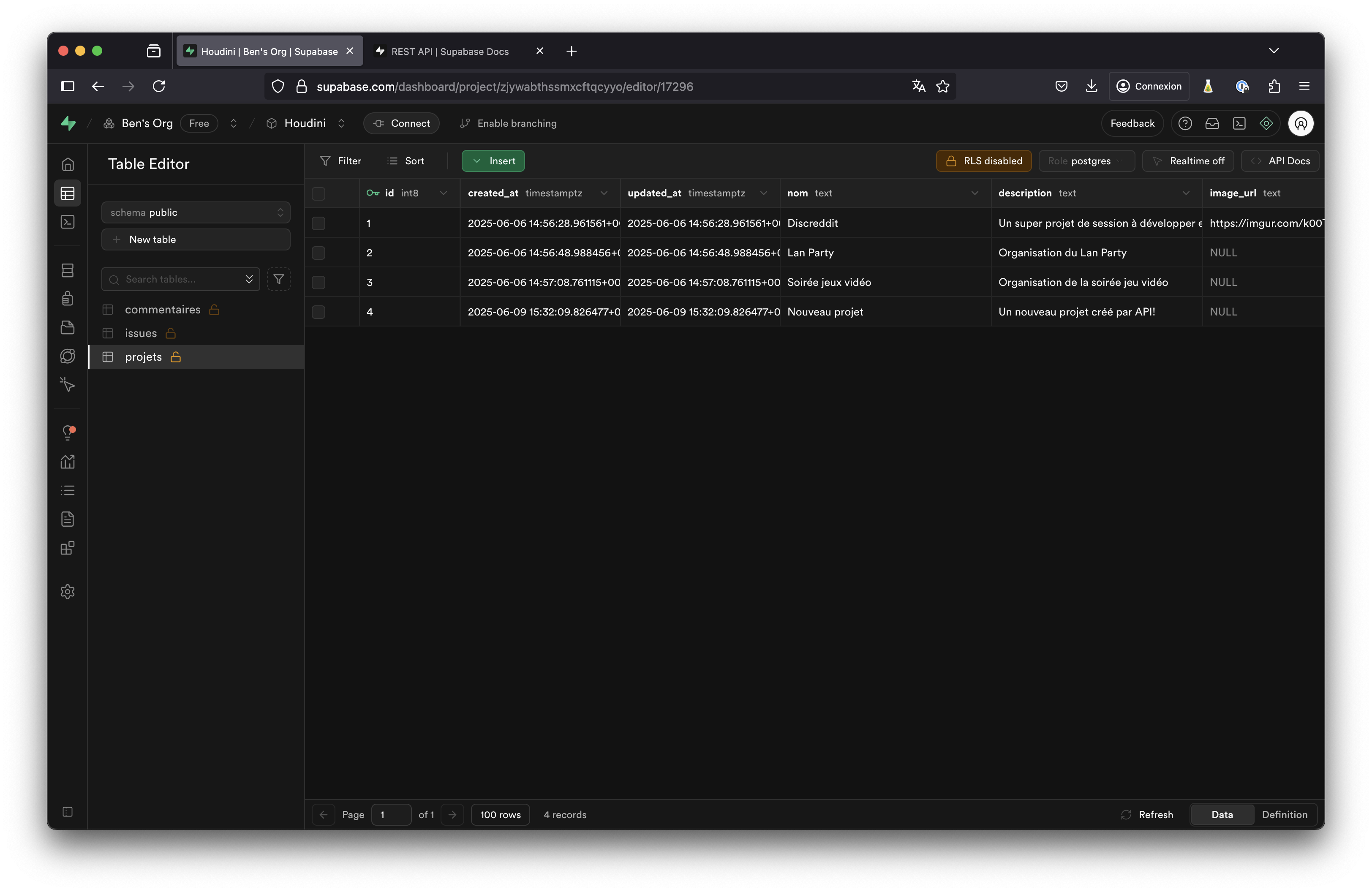Open the inbox notifications icon

1212,123
